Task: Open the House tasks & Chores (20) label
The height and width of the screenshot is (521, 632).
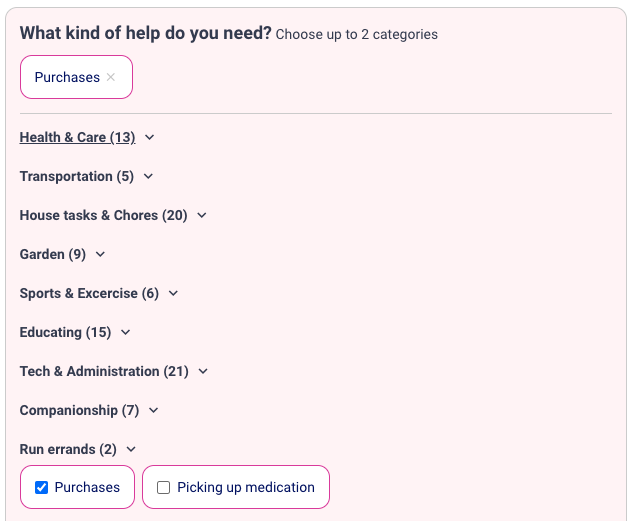Action: tap(103, 216)
